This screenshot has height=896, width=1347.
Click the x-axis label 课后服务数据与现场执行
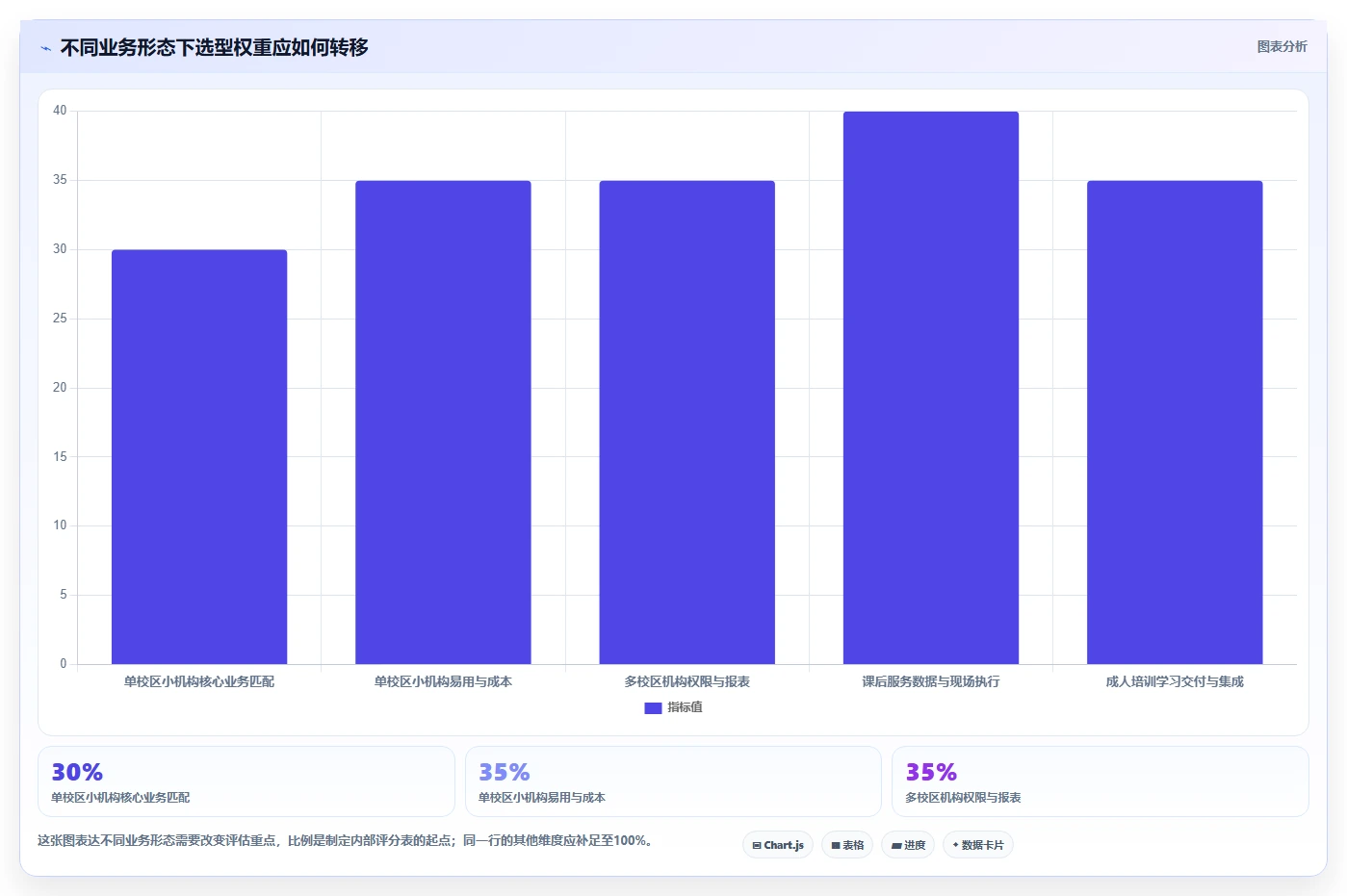coord(931,681)
